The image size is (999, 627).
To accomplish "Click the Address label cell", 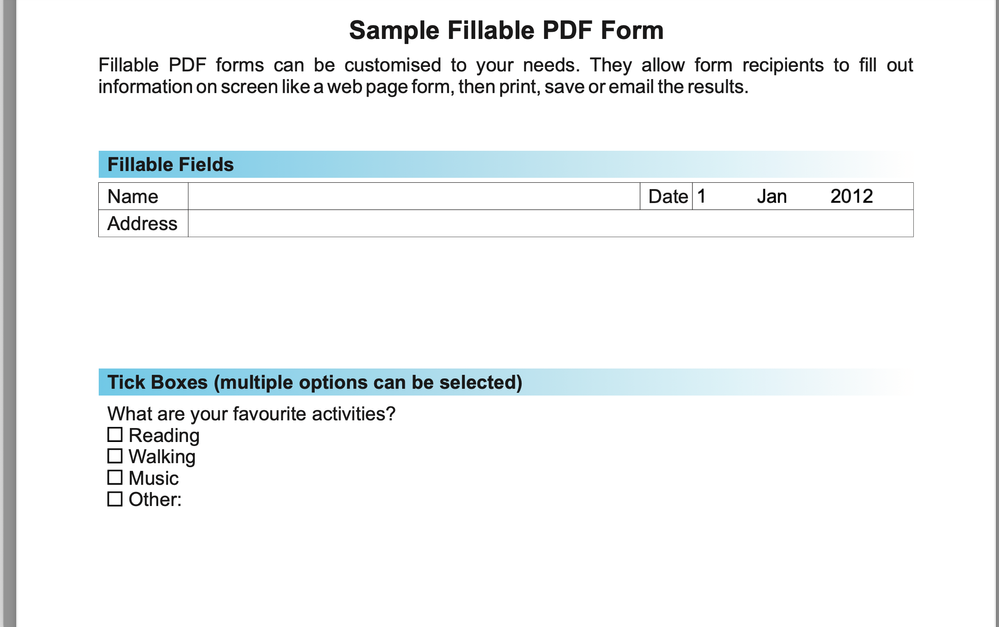I will [141, 223].
